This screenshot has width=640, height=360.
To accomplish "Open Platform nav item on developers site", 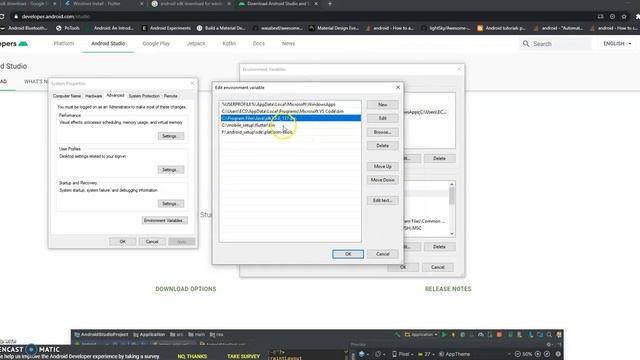I will pos(64,43).
